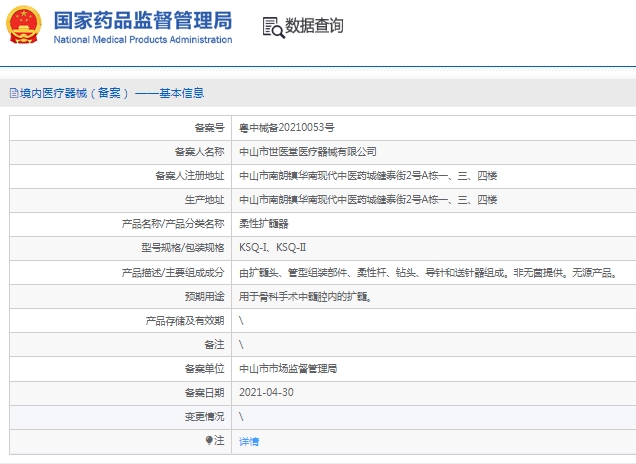Click the 预期用途 label cell

pos(120,296)
